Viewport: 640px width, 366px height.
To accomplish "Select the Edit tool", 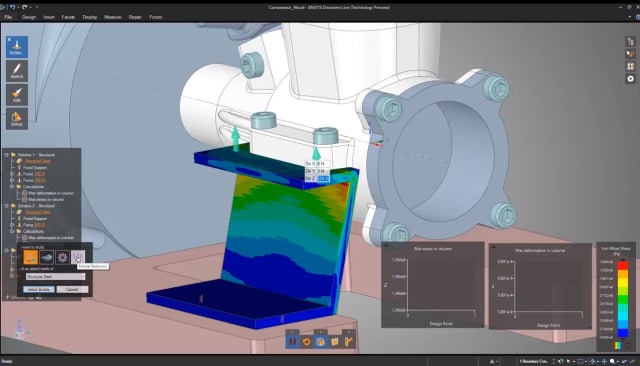I will coord(17,95).
